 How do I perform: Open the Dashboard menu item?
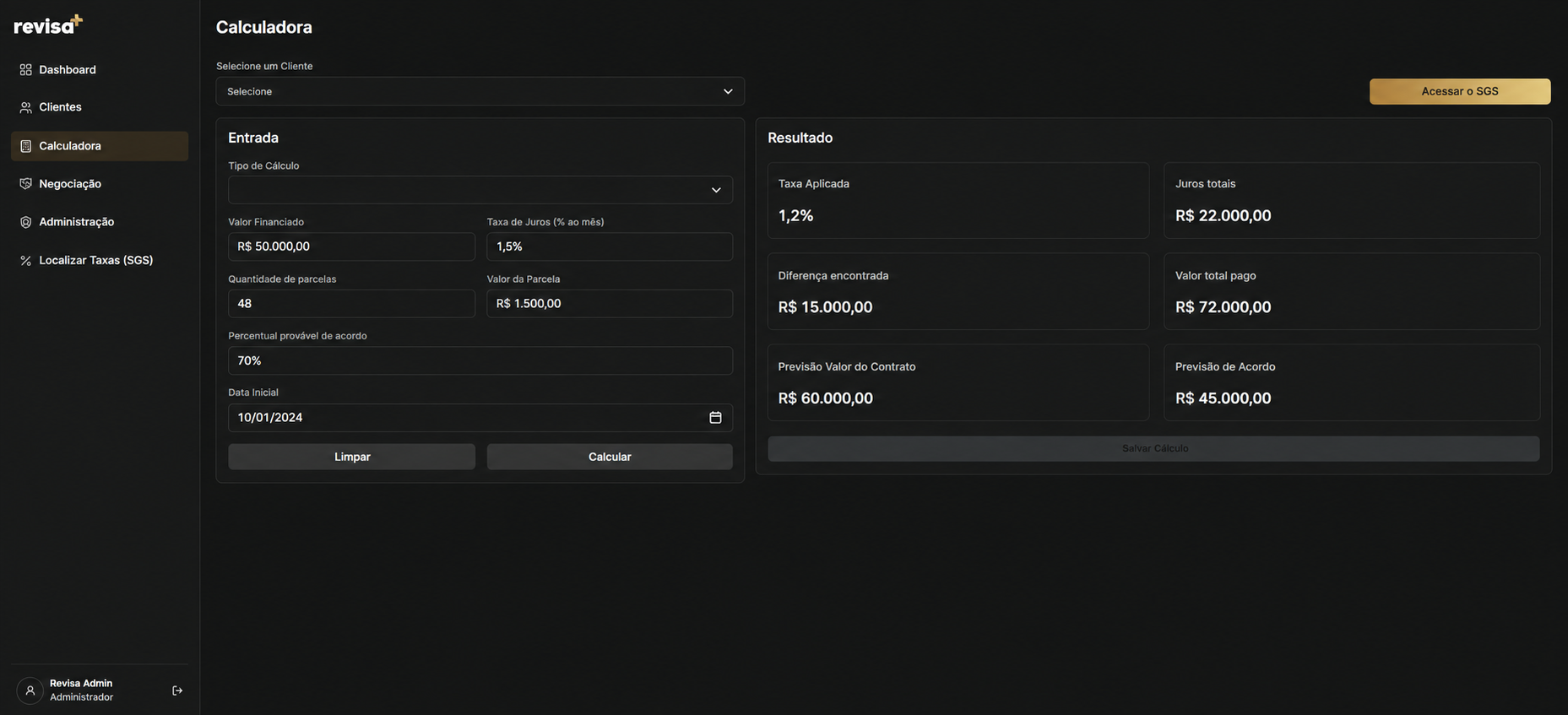point(100,70)
